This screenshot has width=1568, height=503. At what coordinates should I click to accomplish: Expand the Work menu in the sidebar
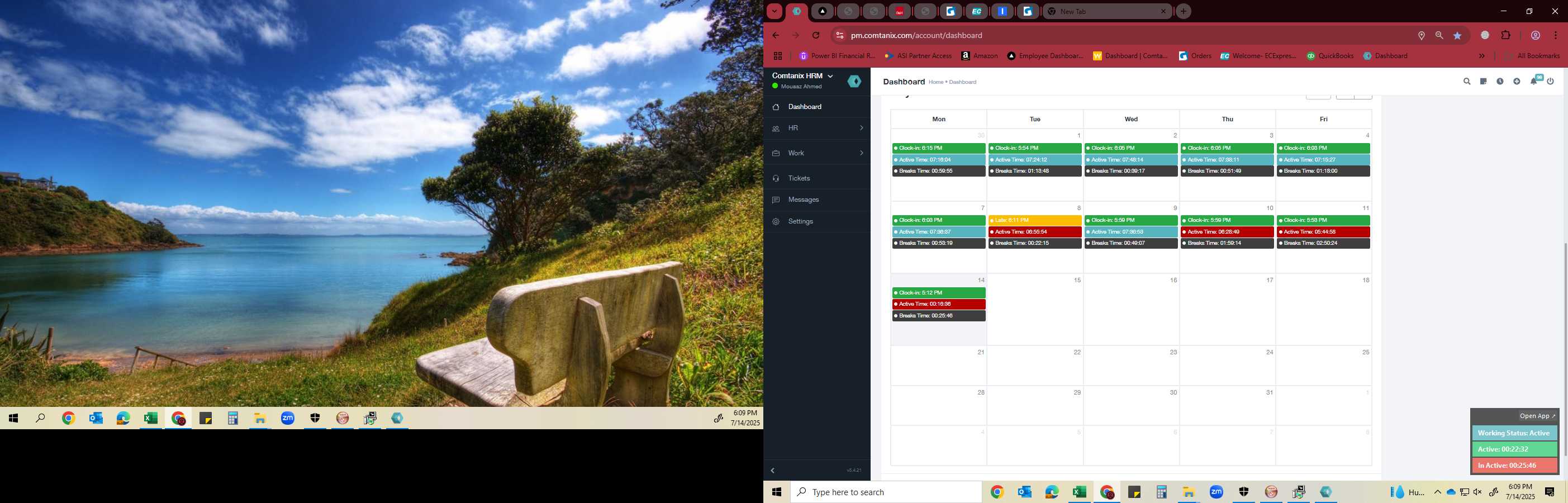(x=817, y=153)
